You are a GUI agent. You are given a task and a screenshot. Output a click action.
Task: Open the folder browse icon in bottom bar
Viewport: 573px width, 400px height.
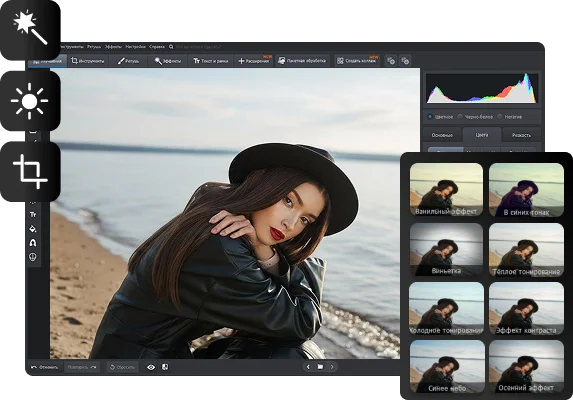[320, 367]
